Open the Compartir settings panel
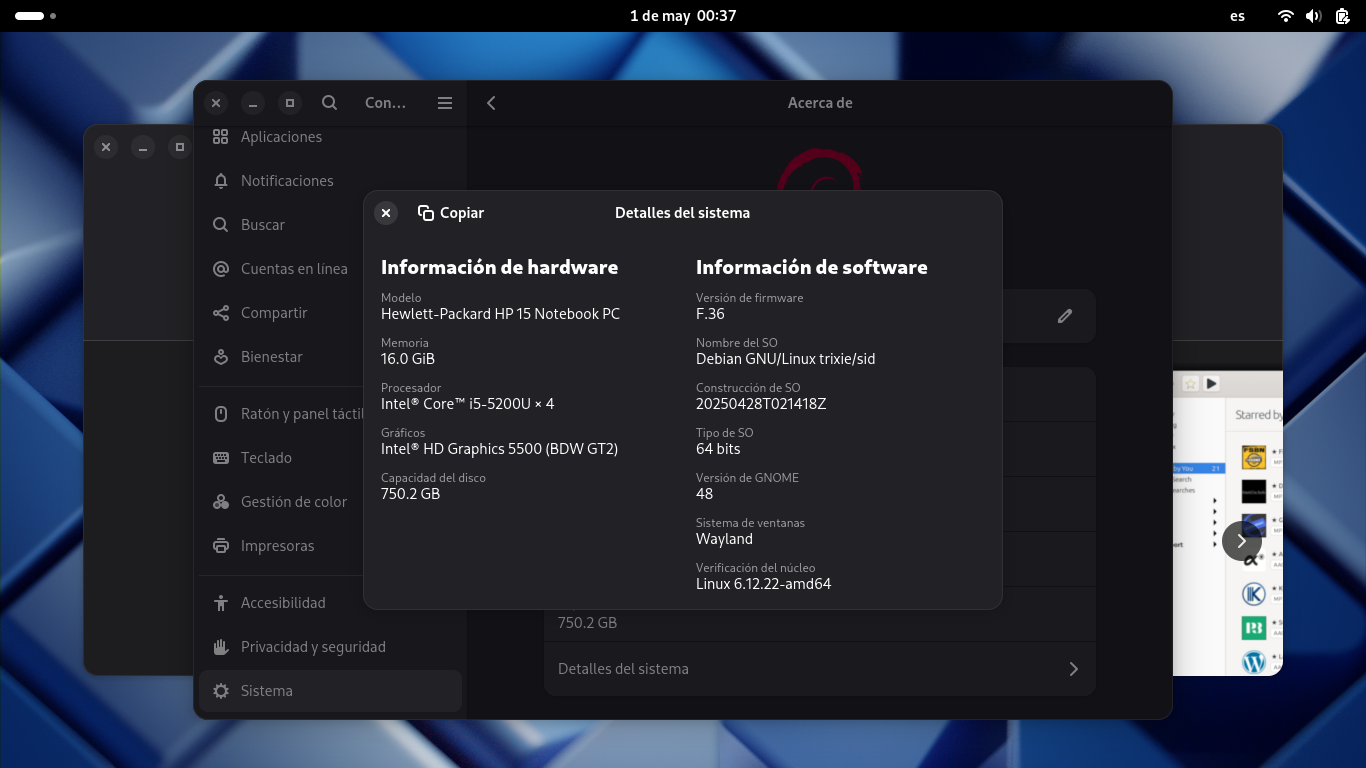1366x768 pixels. (330, 313)
